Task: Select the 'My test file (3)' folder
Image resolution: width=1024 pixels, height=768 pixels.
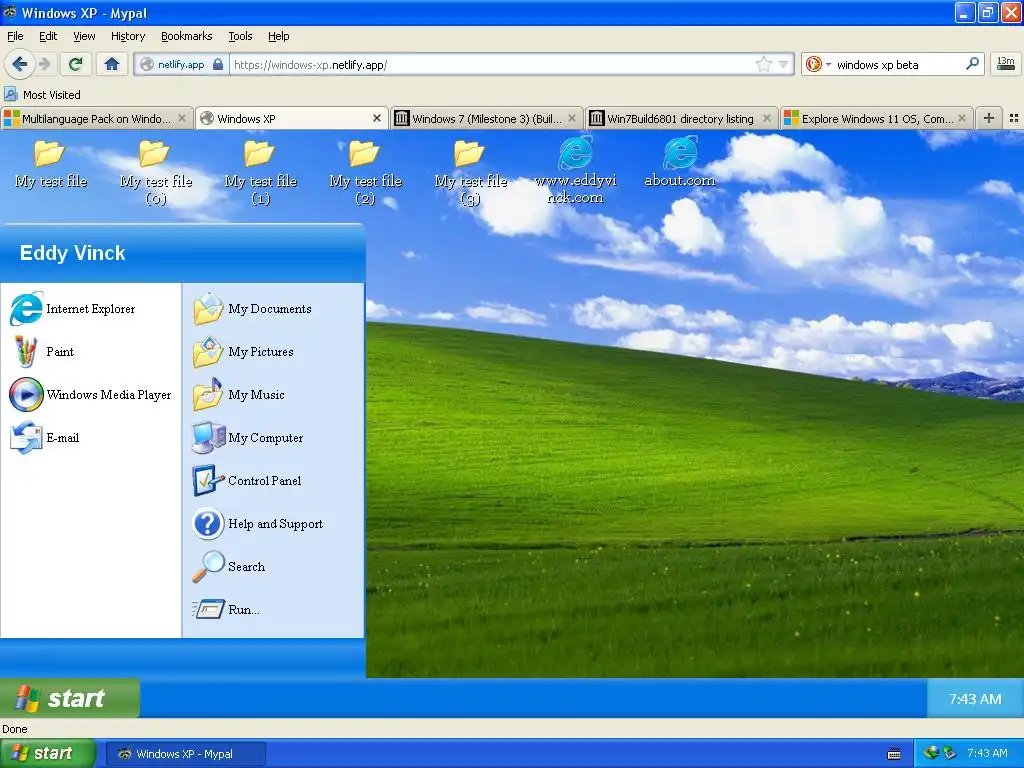Action: point(470,172)
